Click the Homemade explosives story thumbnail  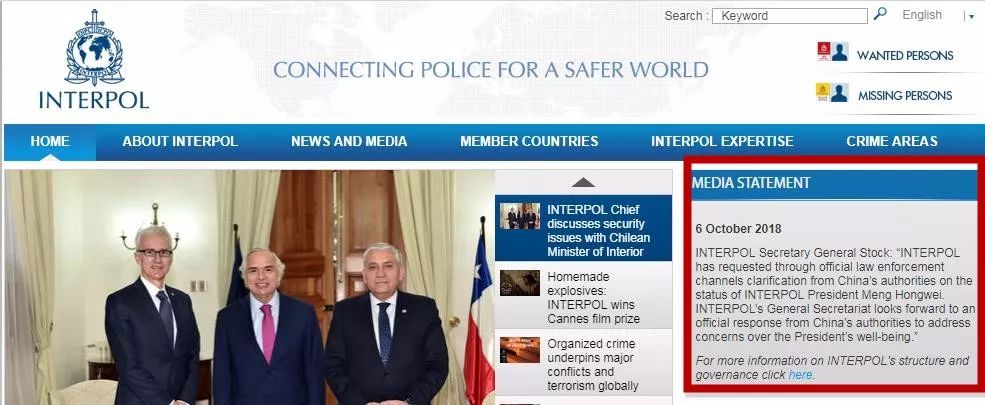click(520, 283)
